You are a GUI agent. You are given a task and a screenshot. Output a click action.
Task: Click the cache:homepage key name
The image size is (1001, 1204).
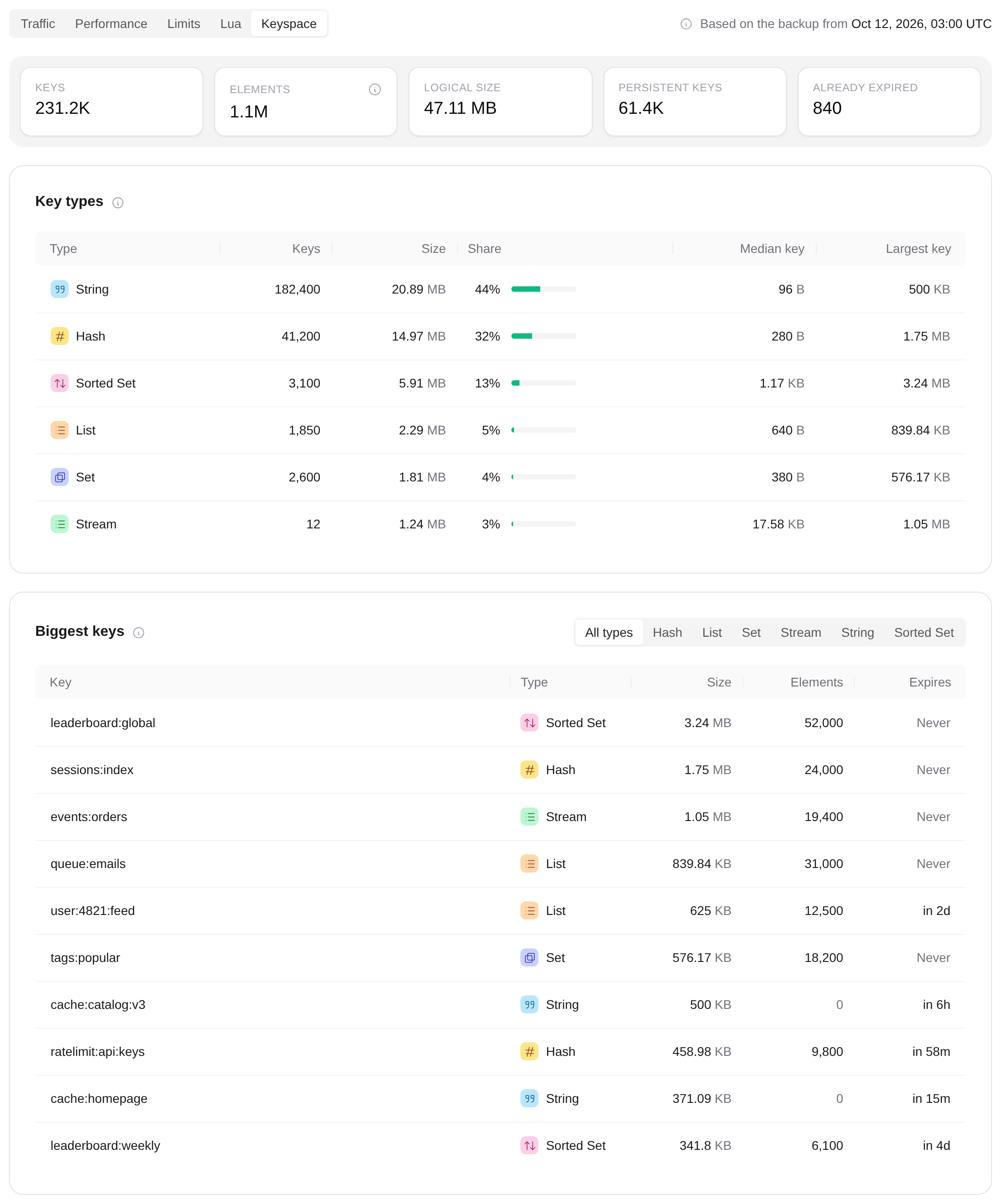pyautogui.click(x=99, y=1099)
